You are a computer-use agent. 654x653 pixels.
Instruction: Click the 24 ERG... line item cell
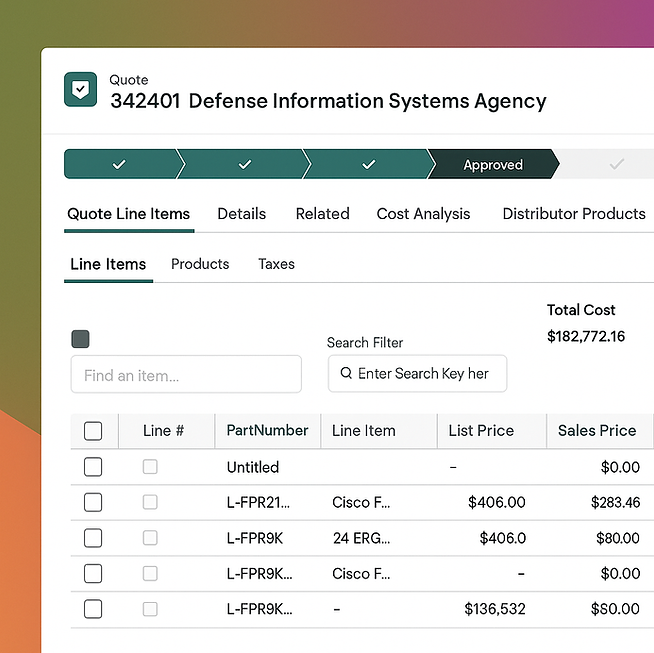pyautogui.click(x=361, y=538)
